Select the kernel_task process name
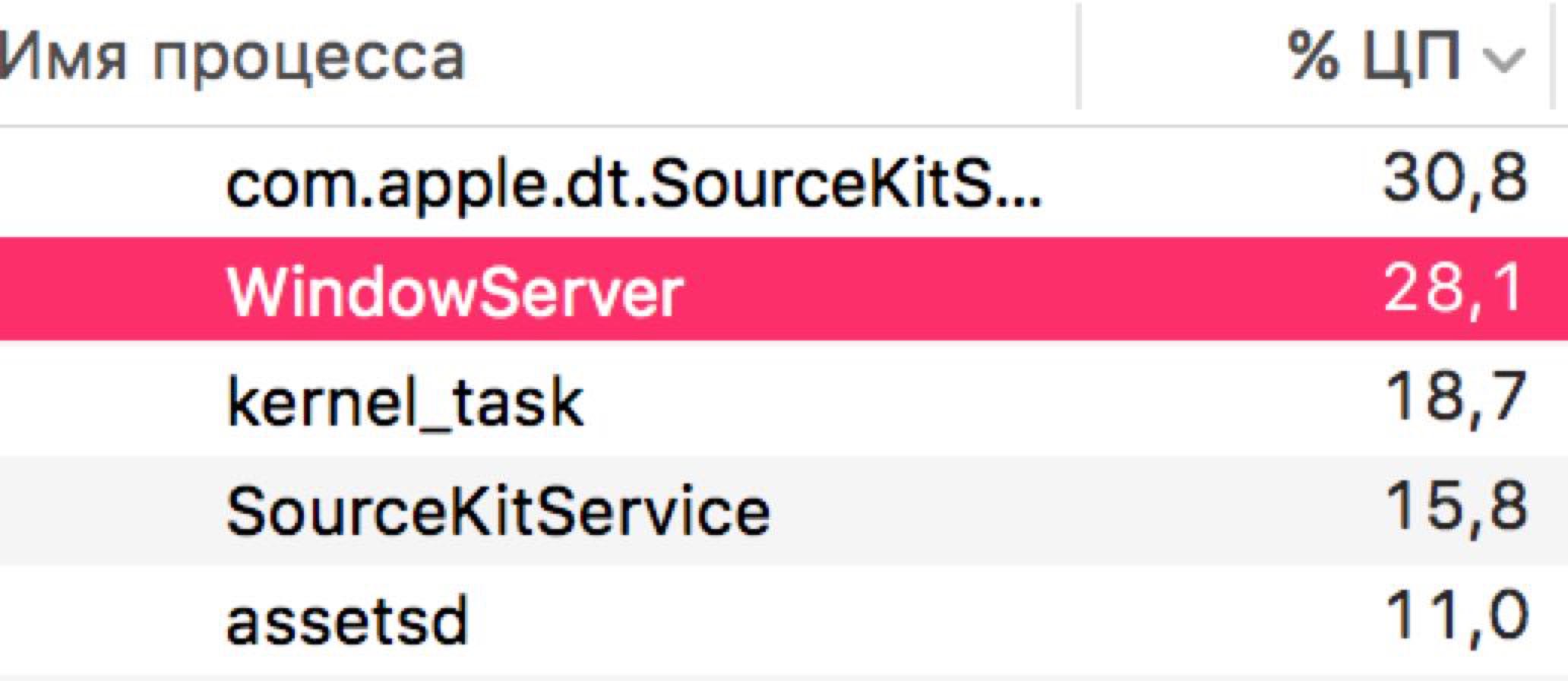The image size is (1568, 681). coord(405,402)
